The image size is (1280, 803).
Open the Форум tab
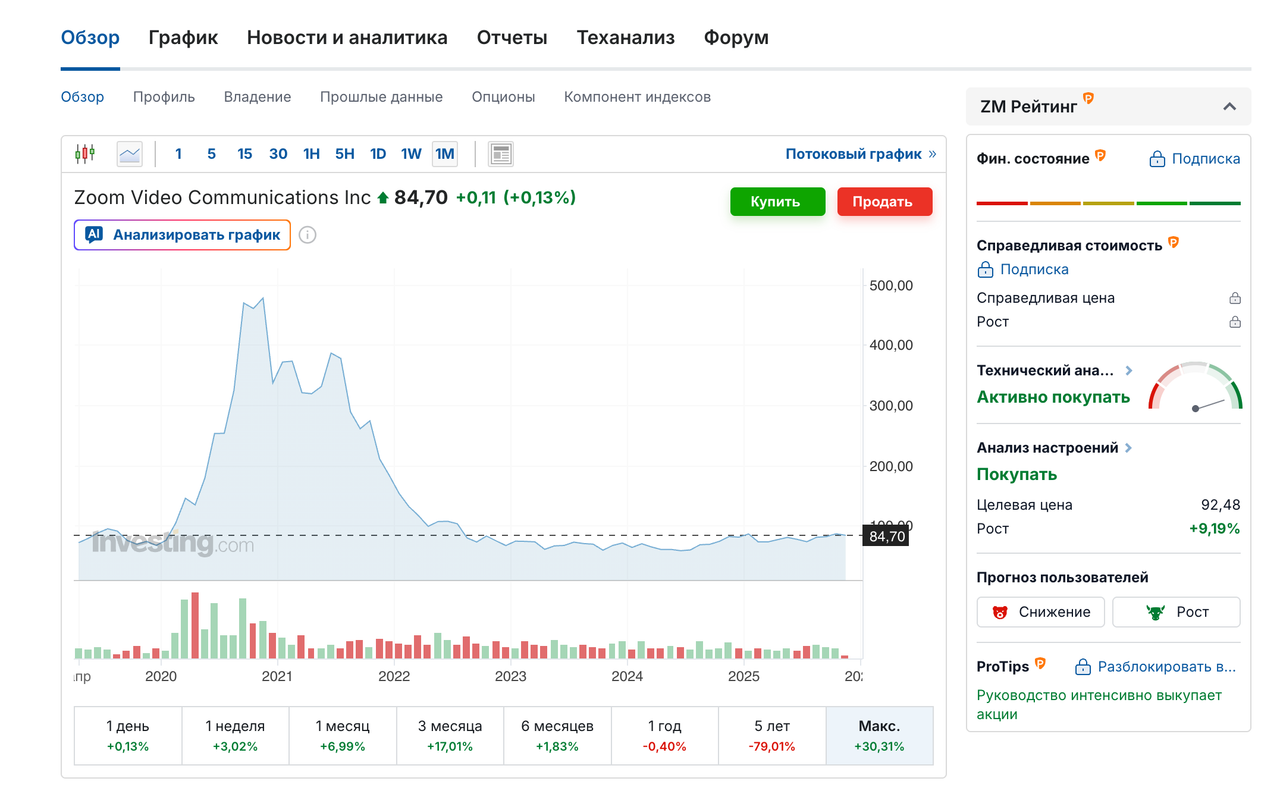point(736,38)
